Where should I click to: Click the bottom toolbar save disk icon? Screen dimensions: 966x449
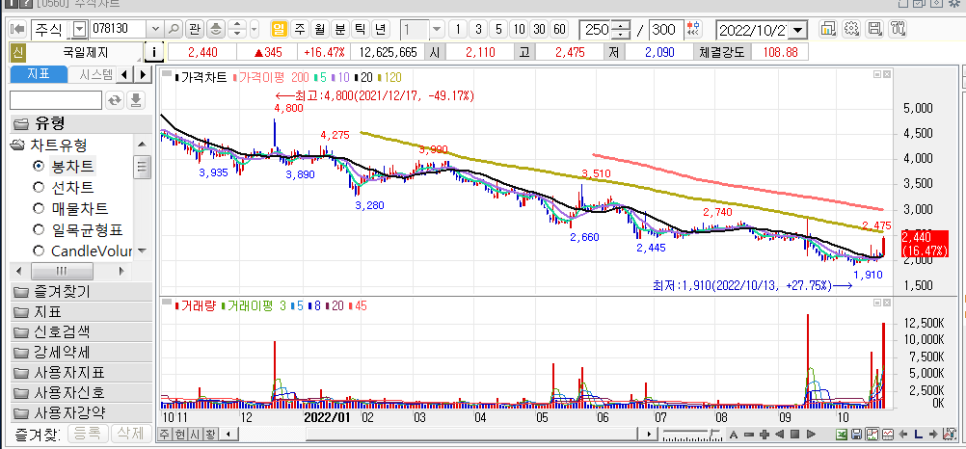856,434
